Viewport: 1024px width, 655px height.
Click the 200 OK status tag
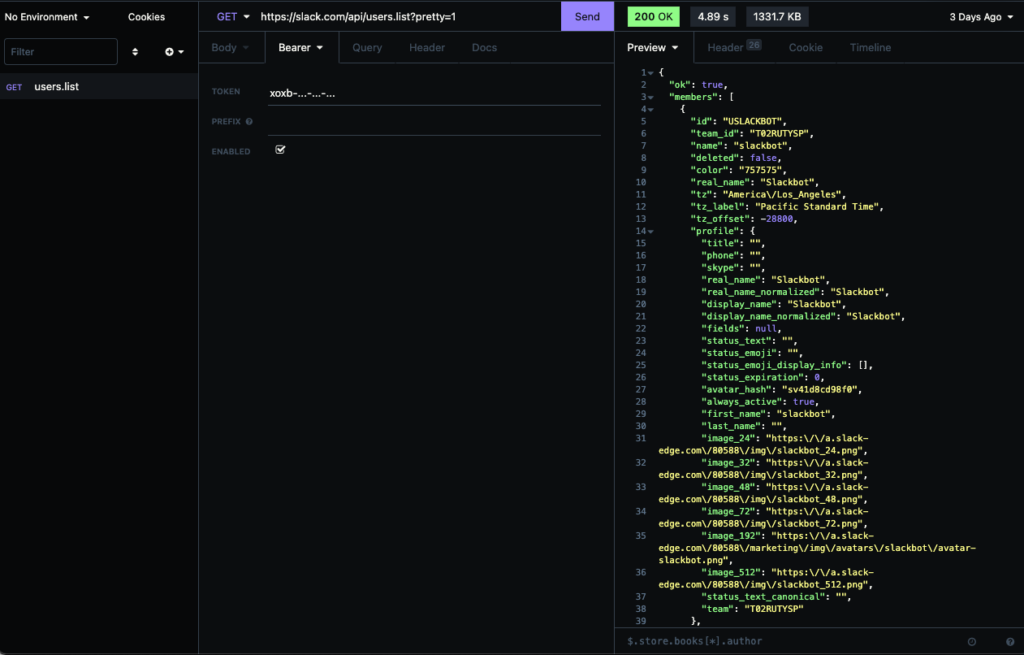(x=653, y=17)
